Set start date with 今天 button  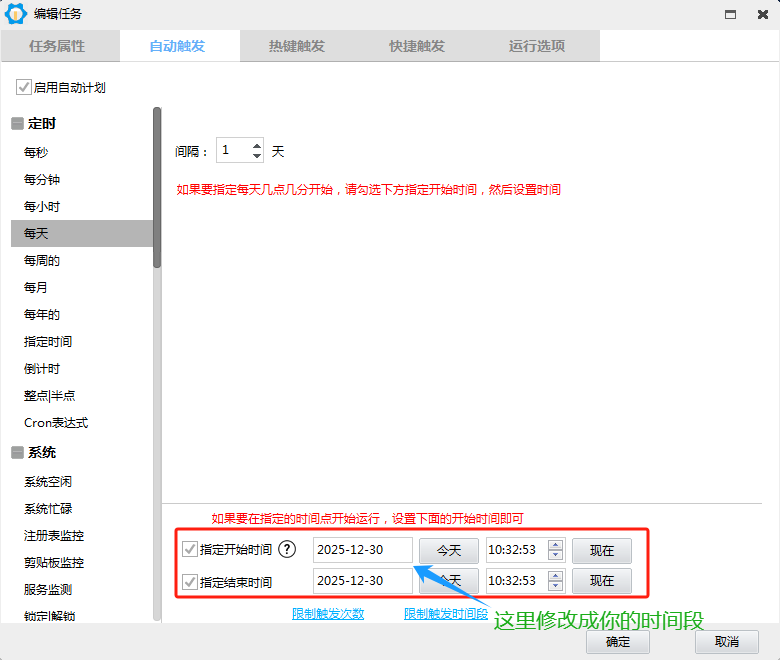(448, 550)
